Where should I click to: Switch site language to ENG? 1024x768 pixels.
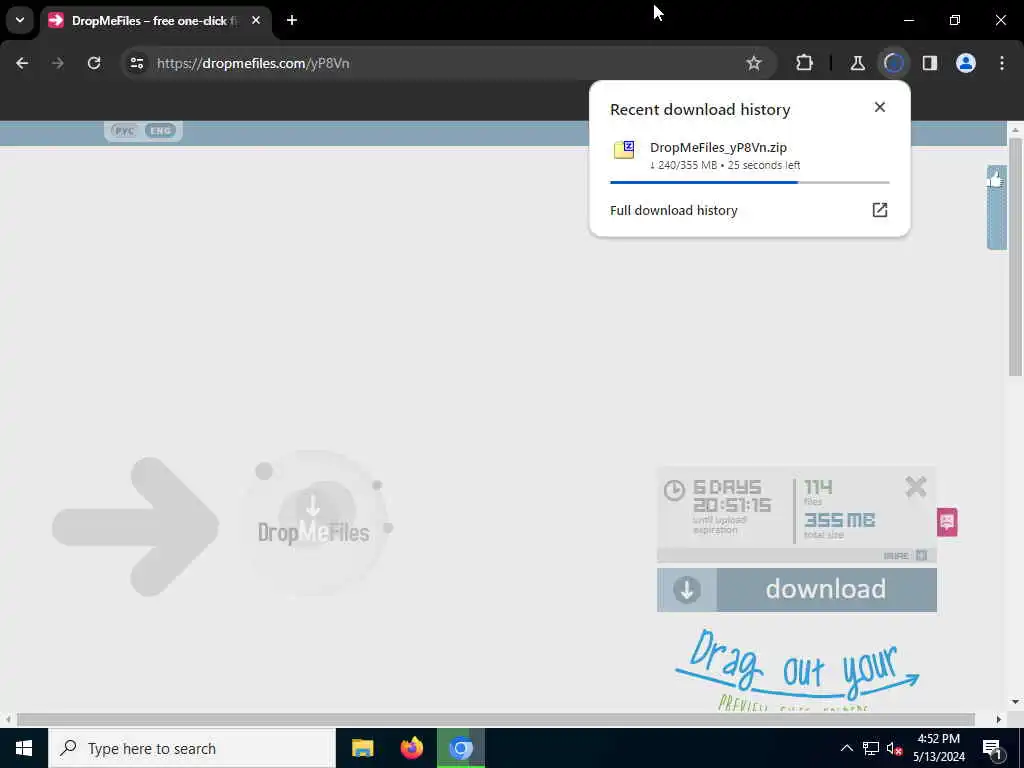click(161, 131)
